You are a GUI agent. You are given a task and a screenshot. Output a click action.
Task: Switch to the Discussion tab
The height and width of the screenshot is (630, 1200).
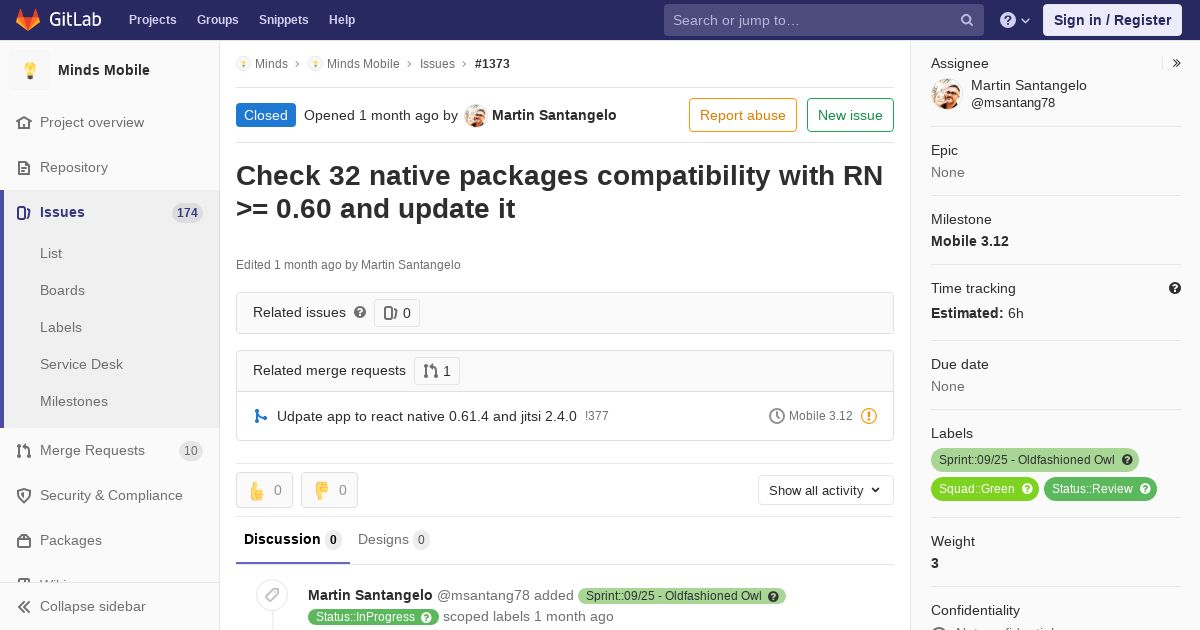pos(293,539)
